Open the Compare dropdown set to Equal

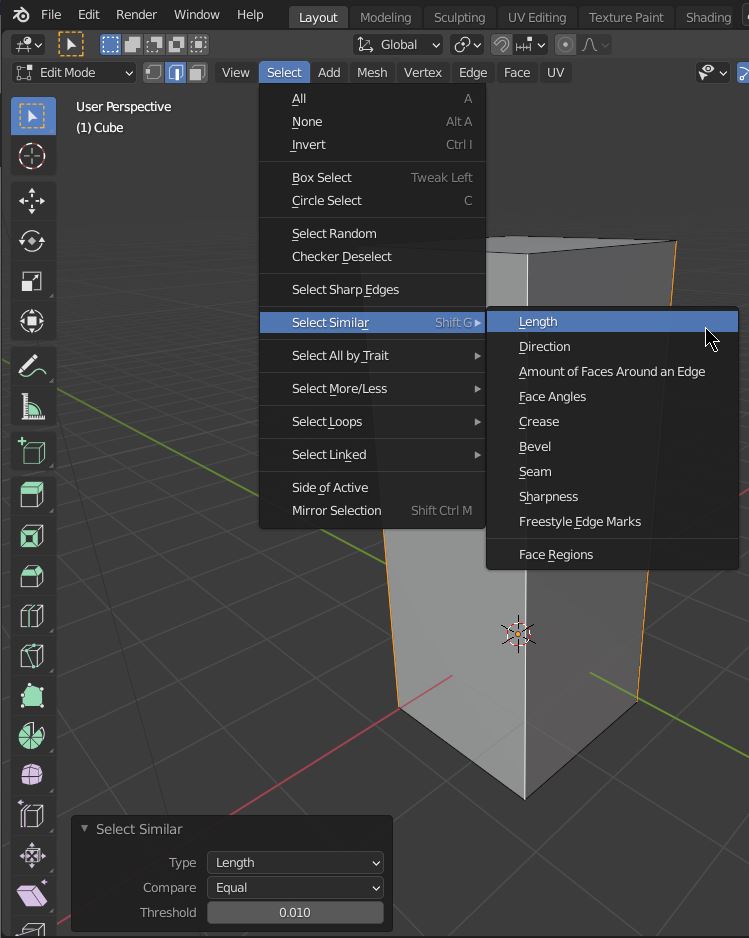coord(295,888)
